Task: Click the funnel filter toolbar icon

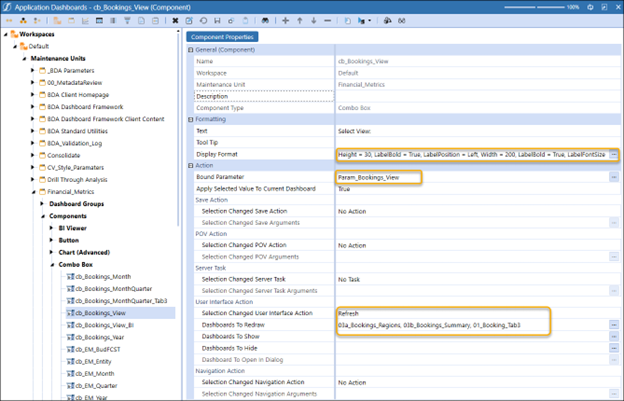Action: click(x=127, y=21)
